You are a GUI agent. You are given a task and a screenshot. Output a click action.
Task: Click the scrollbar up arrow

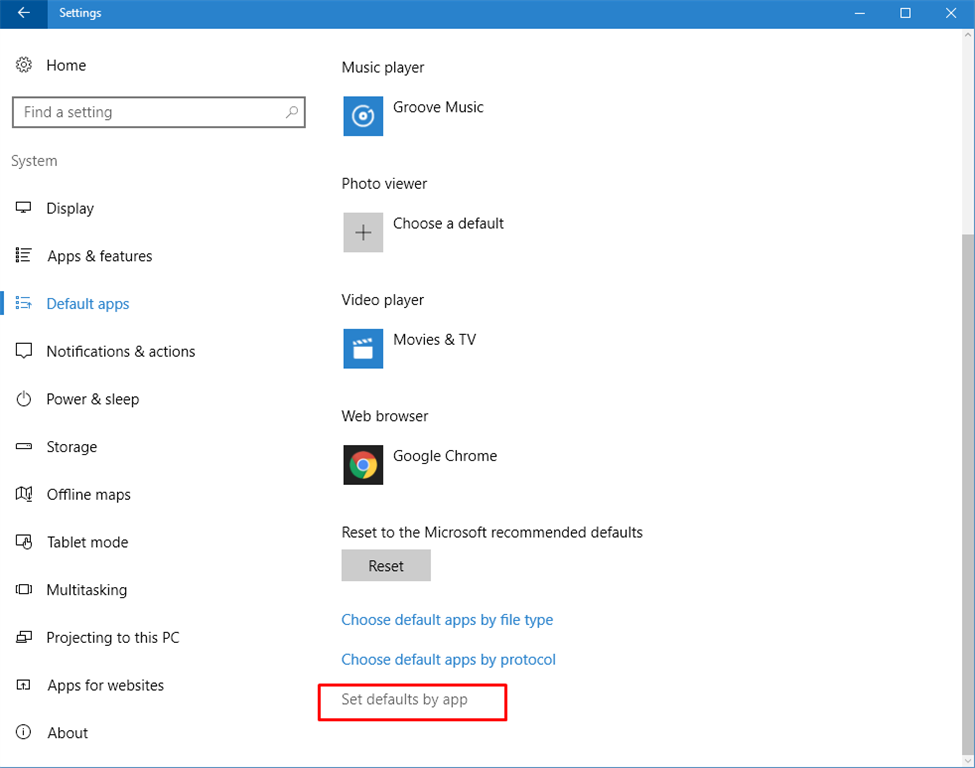(968, 35)
